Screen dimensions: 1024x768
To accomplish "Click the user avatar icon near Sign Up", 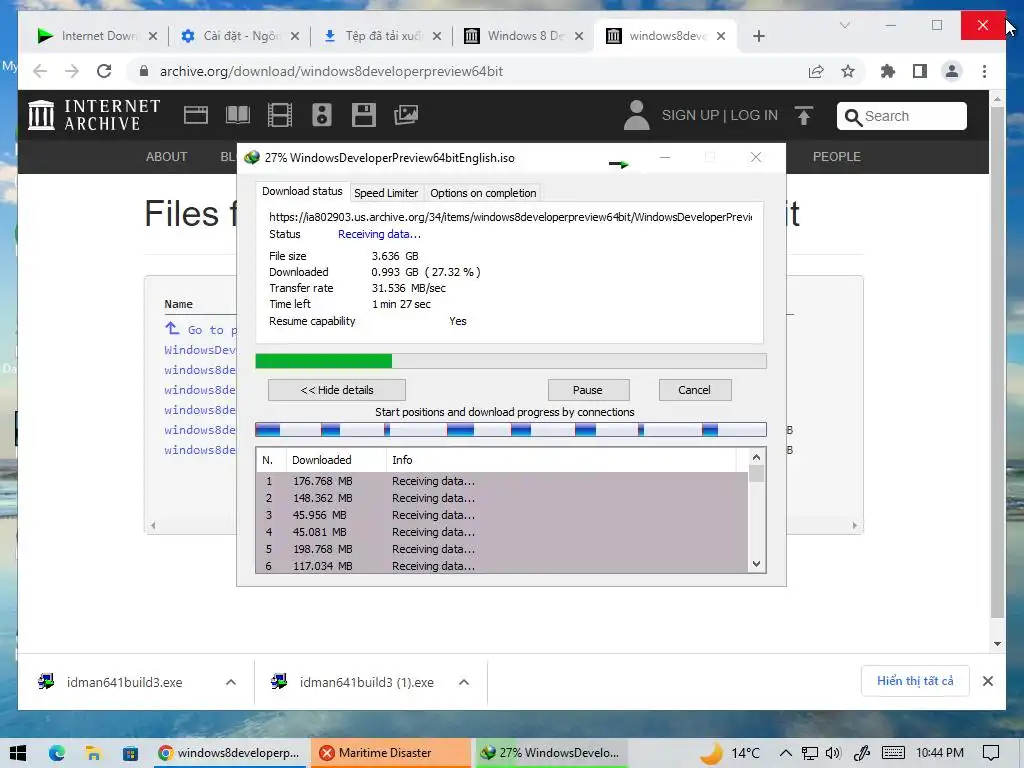I will [x=636, y=115].
